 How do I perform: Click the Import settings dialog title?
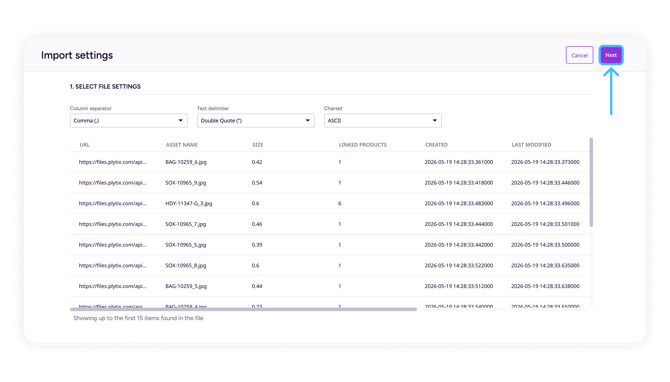point(77,56)
